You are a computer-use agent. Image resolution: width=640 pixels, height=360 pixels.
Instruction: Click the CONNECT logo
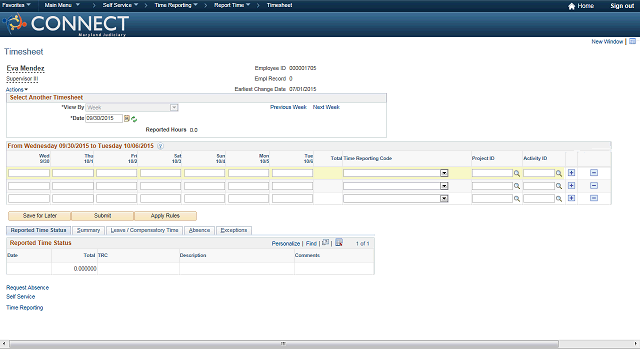click(66, 24)
